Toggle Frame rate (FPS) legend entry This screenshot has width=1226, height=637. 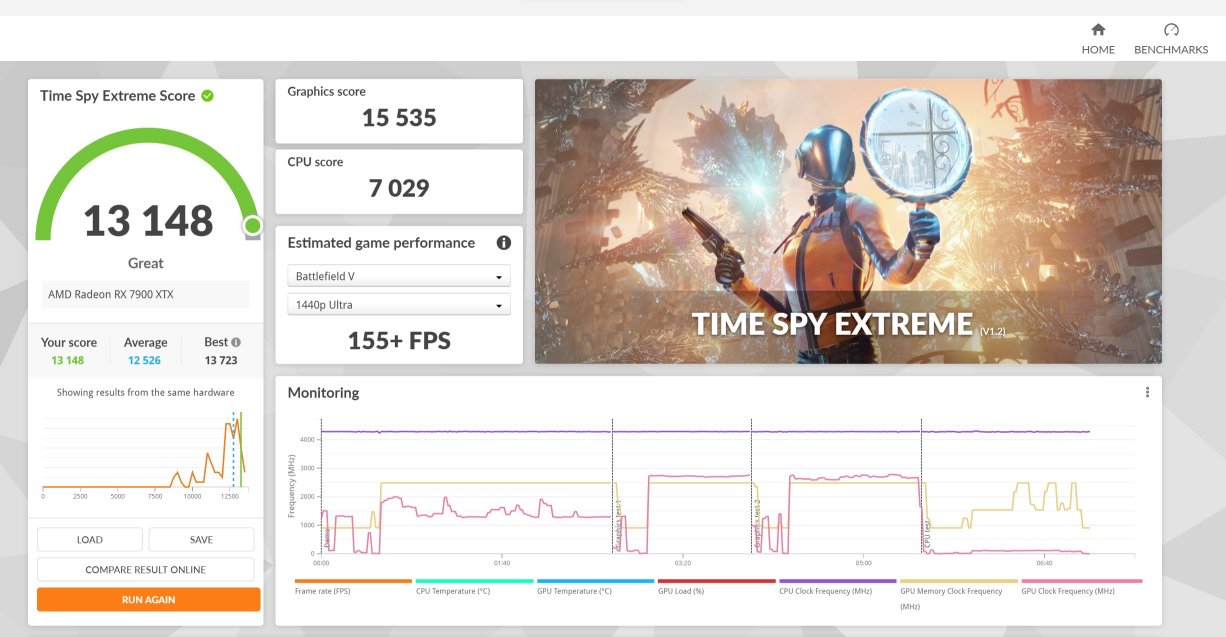353,587
